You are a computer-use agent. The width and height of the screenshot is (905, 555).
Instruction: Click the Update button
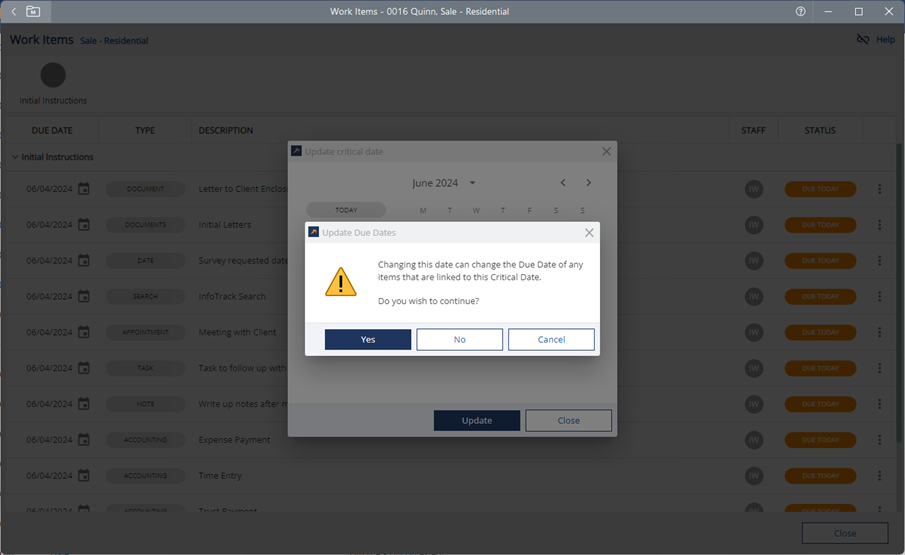tap(476, 421)
